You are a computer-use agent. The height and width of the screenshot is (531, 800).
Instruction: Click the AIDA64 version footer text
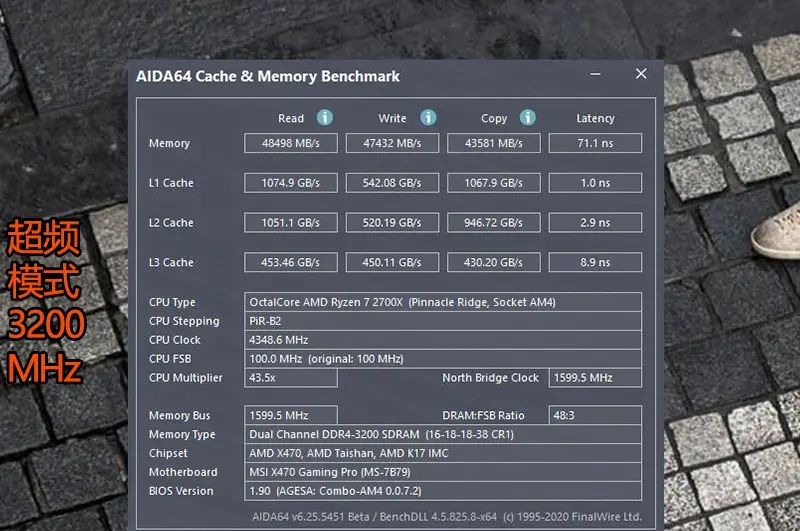(x=447, y=517)
